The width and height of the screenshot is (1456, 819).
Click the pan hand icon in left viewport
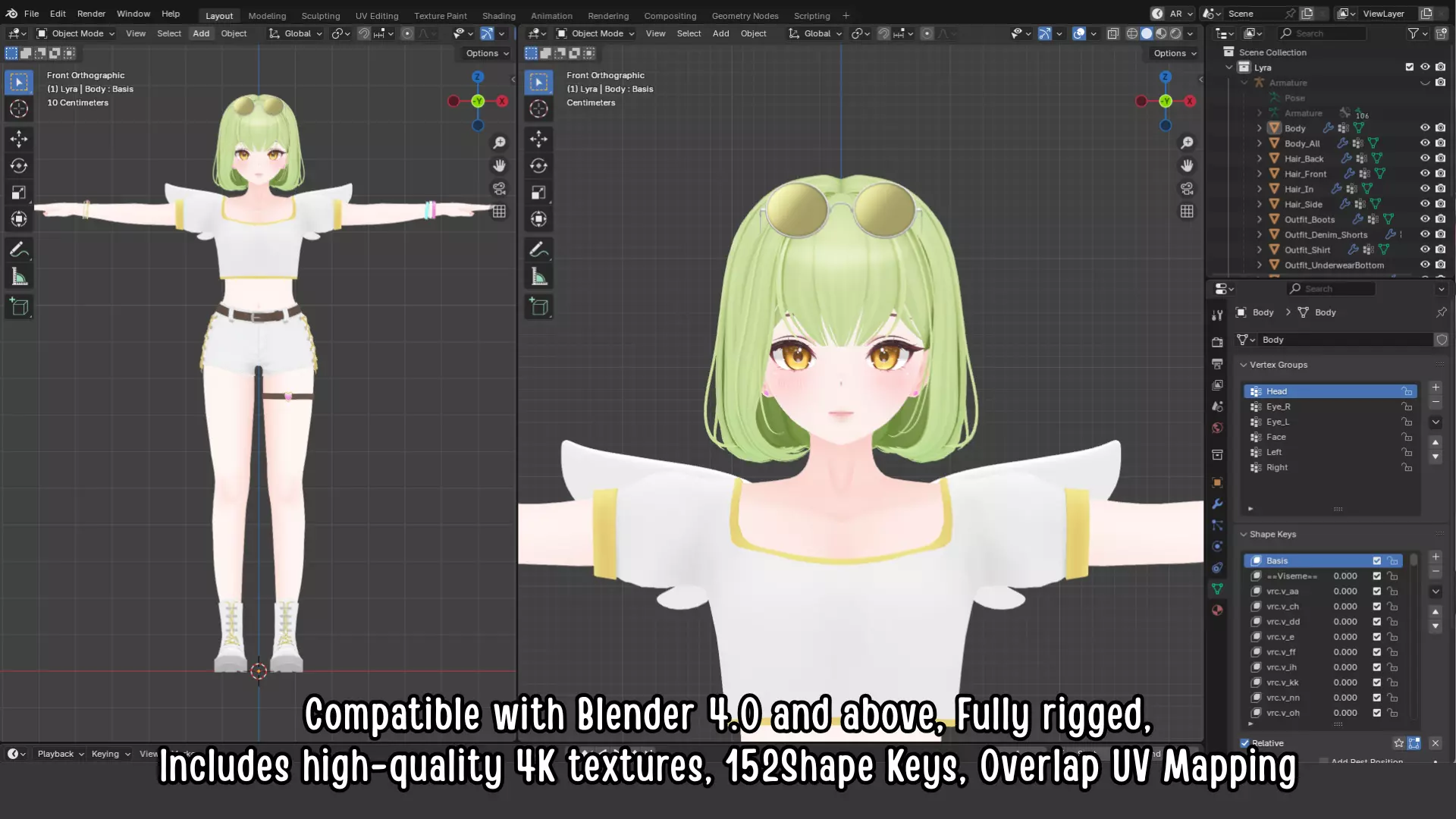(x=499, y=165)
